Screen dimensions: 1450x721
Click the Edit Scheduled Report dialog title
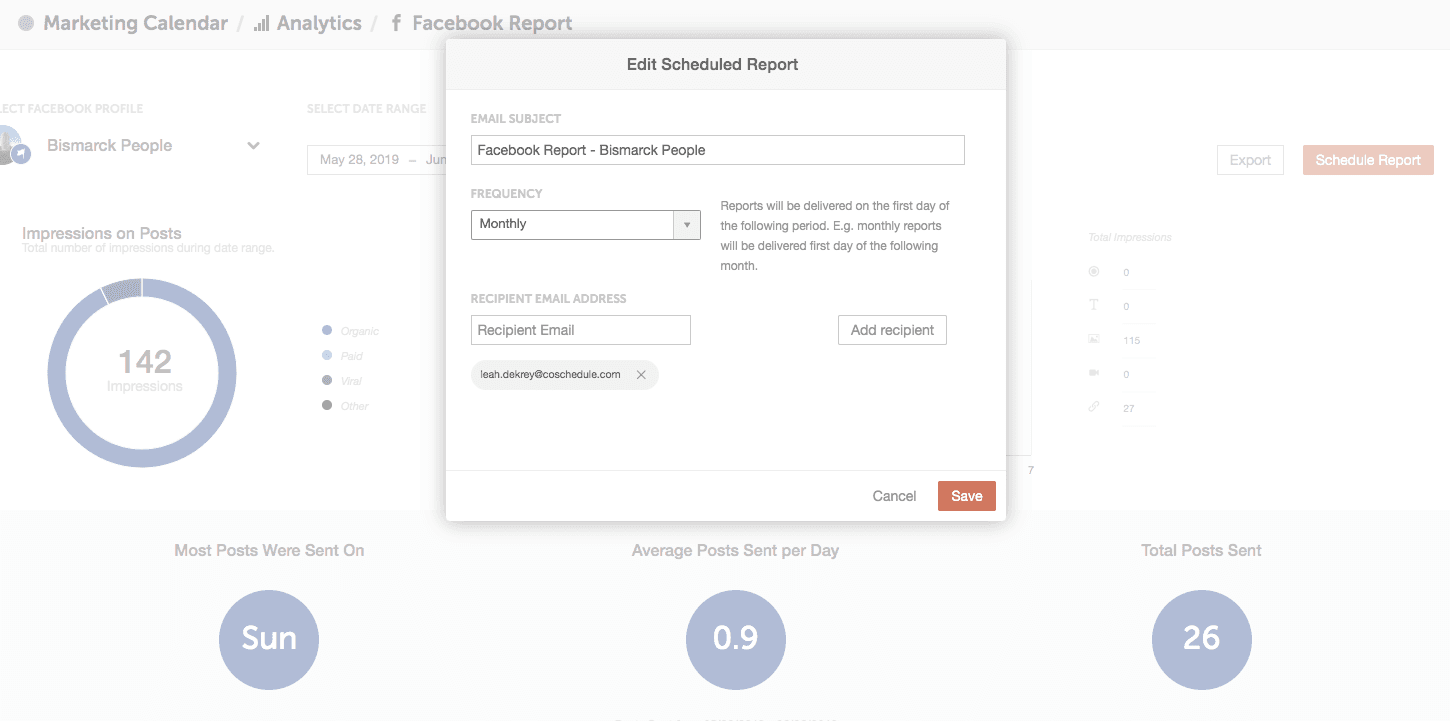pos(712,65)
